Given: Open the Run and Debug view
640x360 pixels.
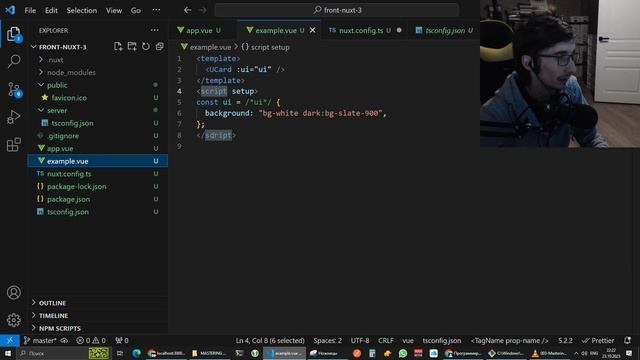Looking at the screenshot, I should coord(13,117).
